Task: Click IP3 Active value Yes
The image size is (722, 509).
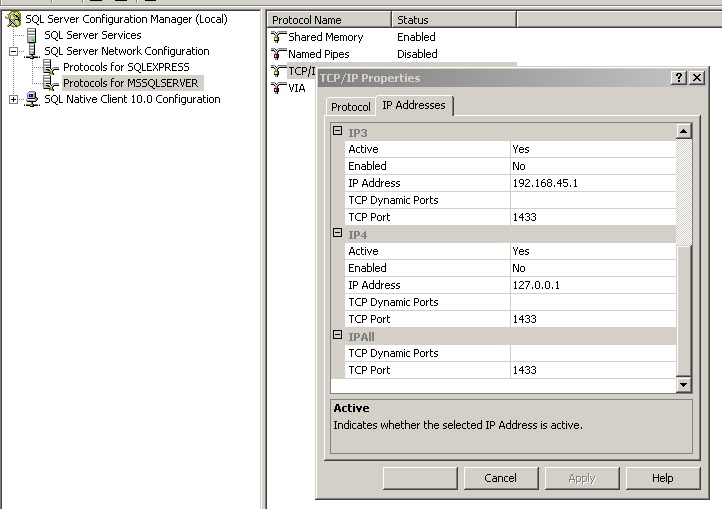Action: click(593, 149)
